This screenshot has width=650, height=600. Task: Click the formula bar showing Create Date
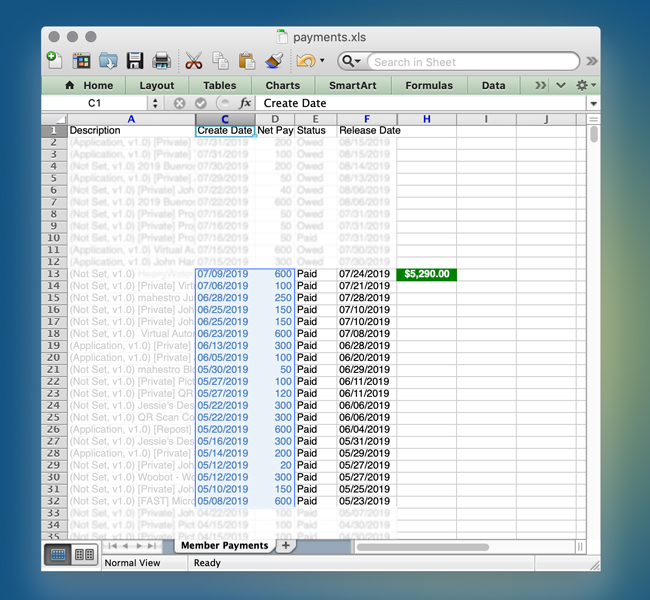420,103
